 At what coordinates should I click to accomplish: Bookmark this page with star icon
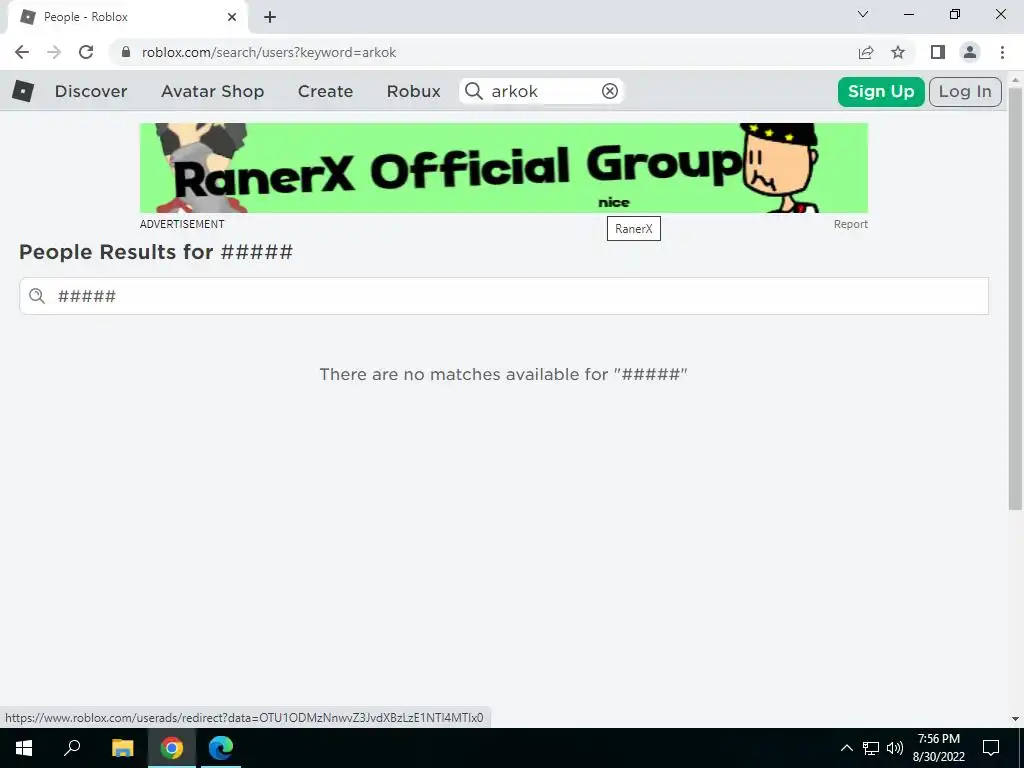898,52
